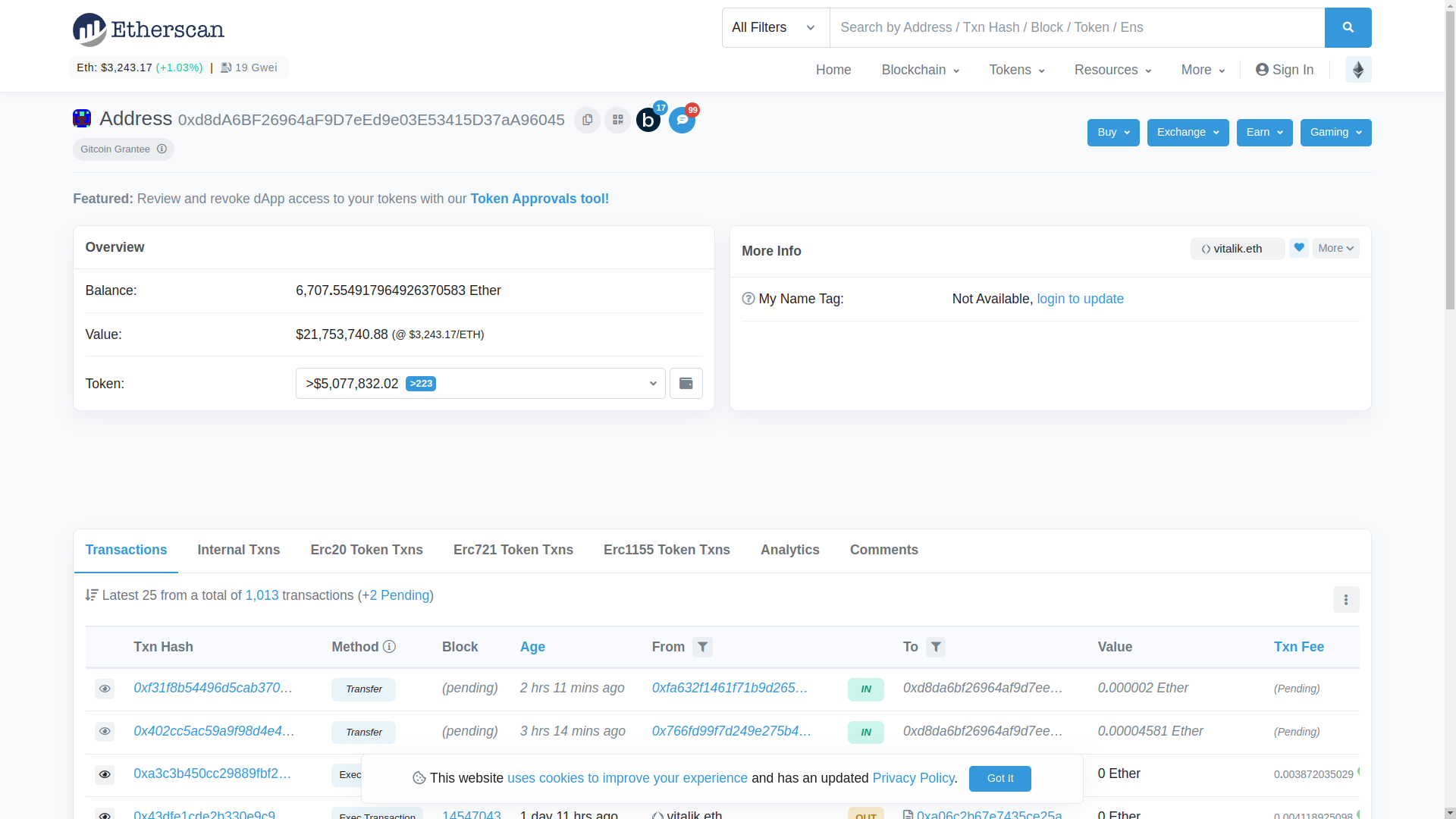Switch to Internal Txns tab
The image size is (1456, 819).
(x=239, y=551)
